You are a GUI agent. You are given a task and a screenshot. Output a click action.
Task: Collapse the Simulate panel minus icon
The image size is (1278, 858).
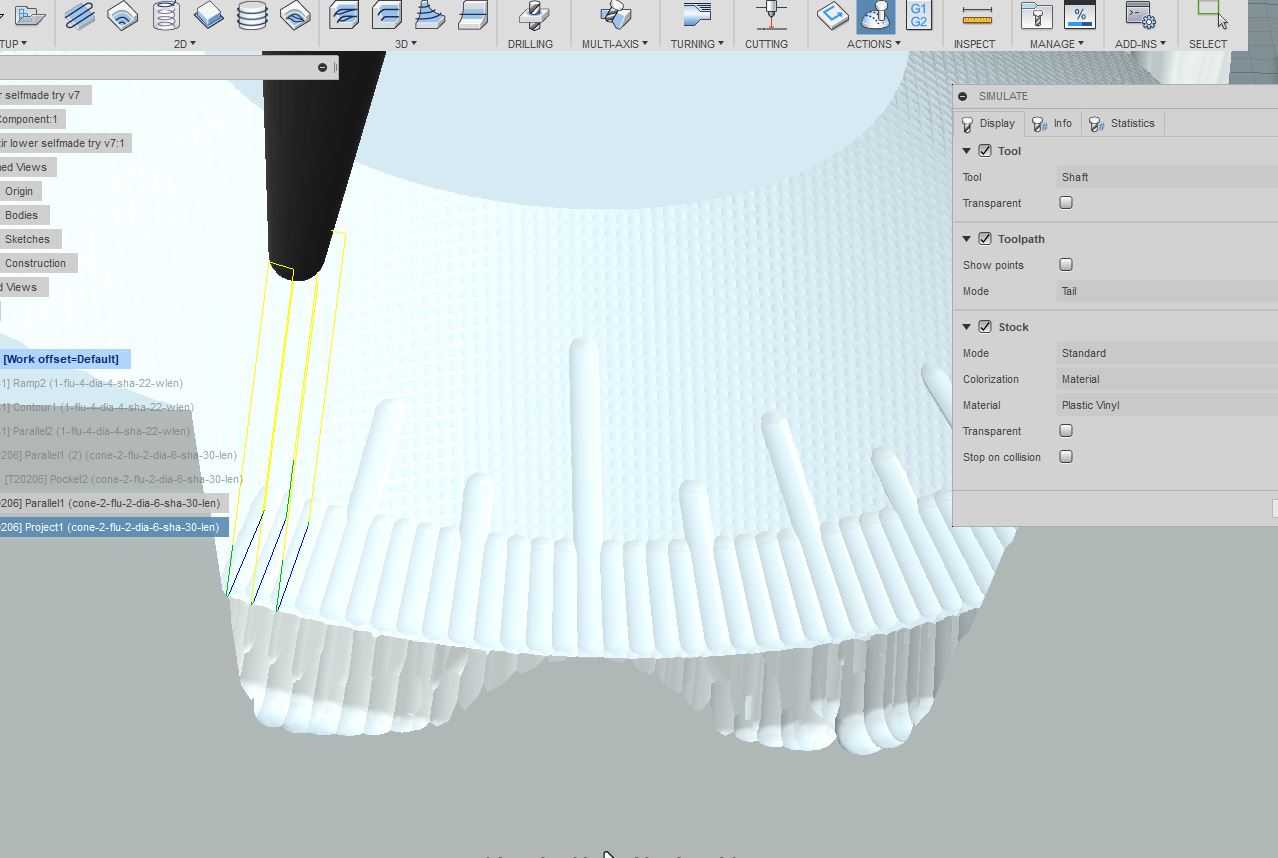[962, 96]
